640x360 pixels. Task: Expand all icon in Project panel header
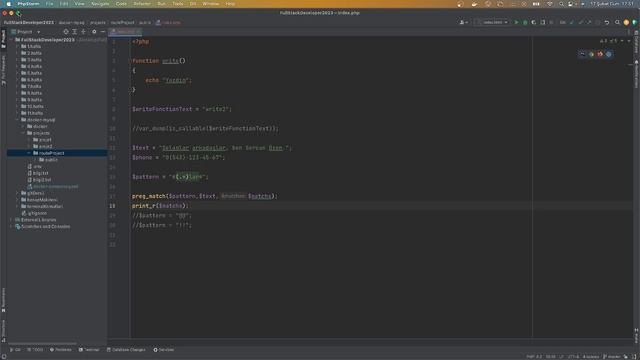tap(75, 31)
